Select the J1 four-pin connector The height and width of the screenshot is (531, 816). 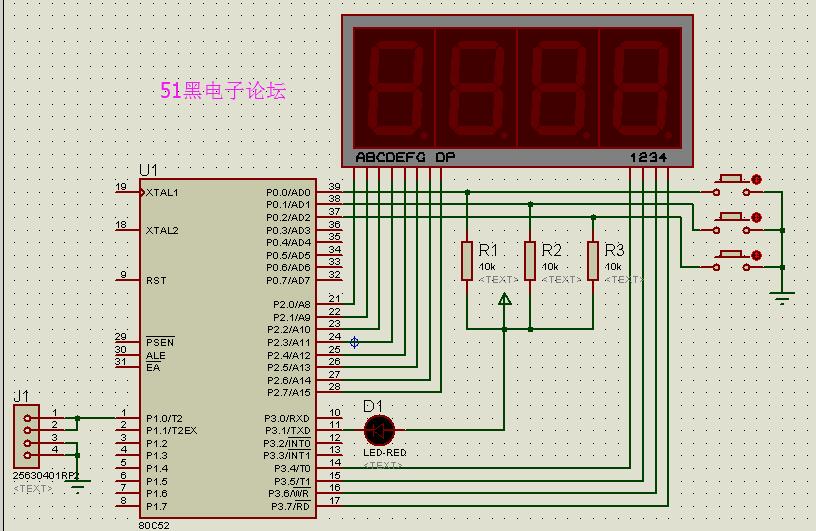coord(26,436)
